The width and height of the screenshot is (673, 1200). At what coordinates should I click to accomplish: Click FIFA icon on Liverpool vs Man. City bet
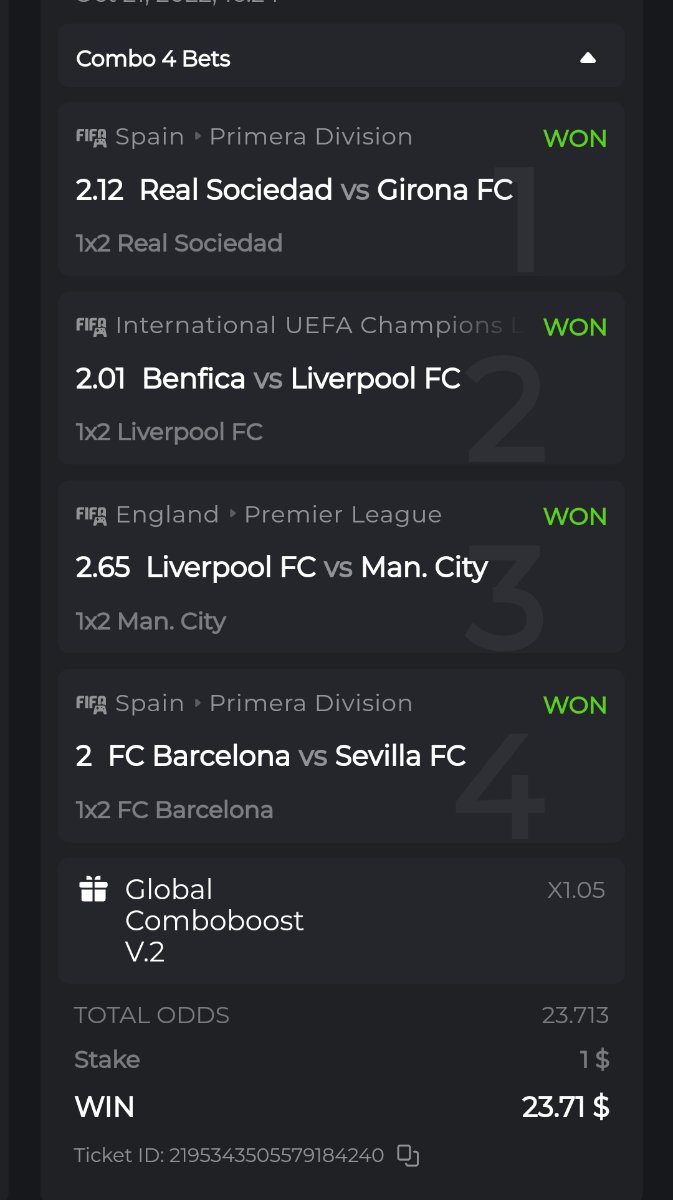tap(91, 515)
